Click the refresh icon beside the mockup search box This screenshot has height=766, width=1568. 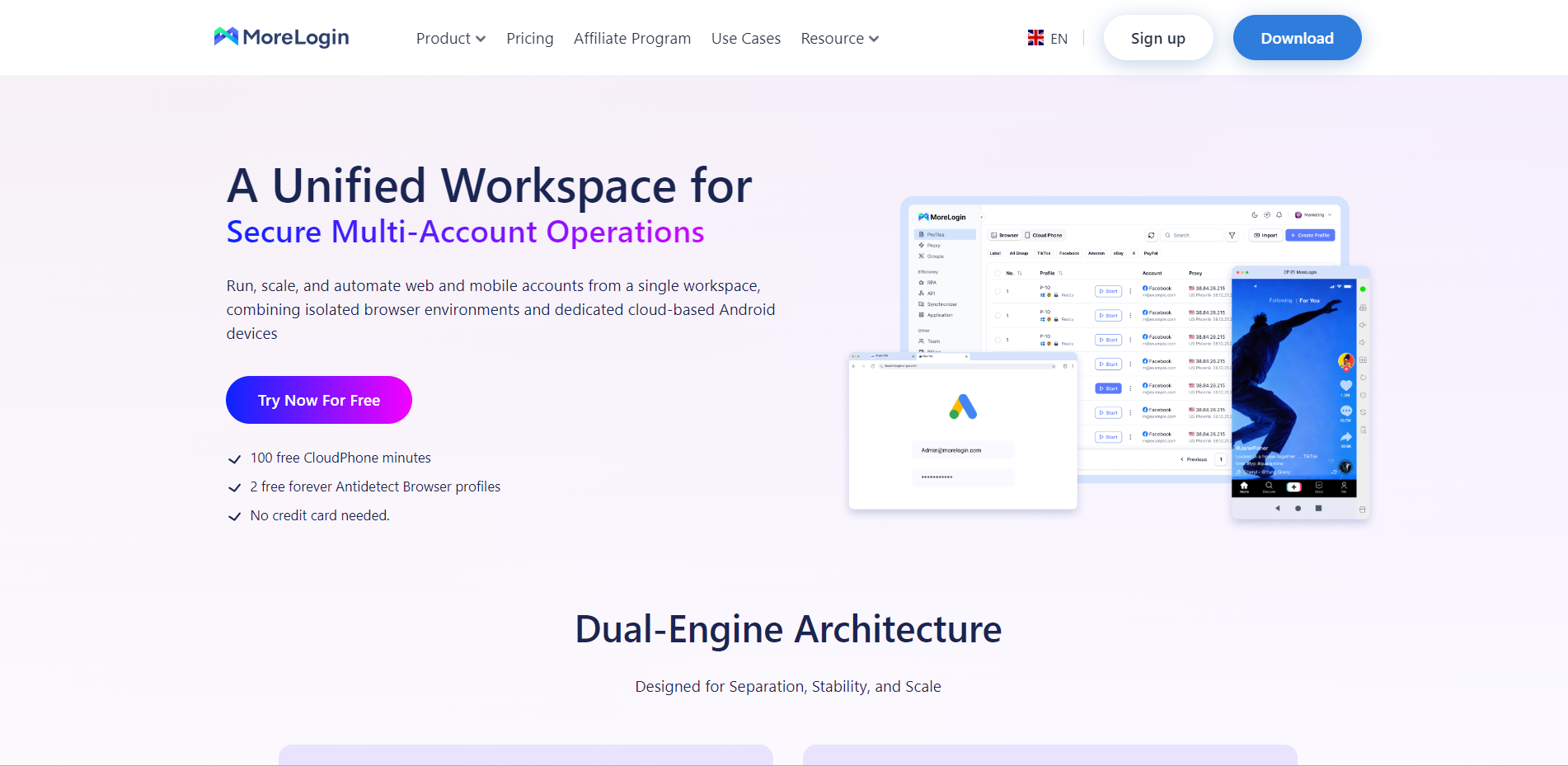pyautogui.click(x=1152, y=235)
